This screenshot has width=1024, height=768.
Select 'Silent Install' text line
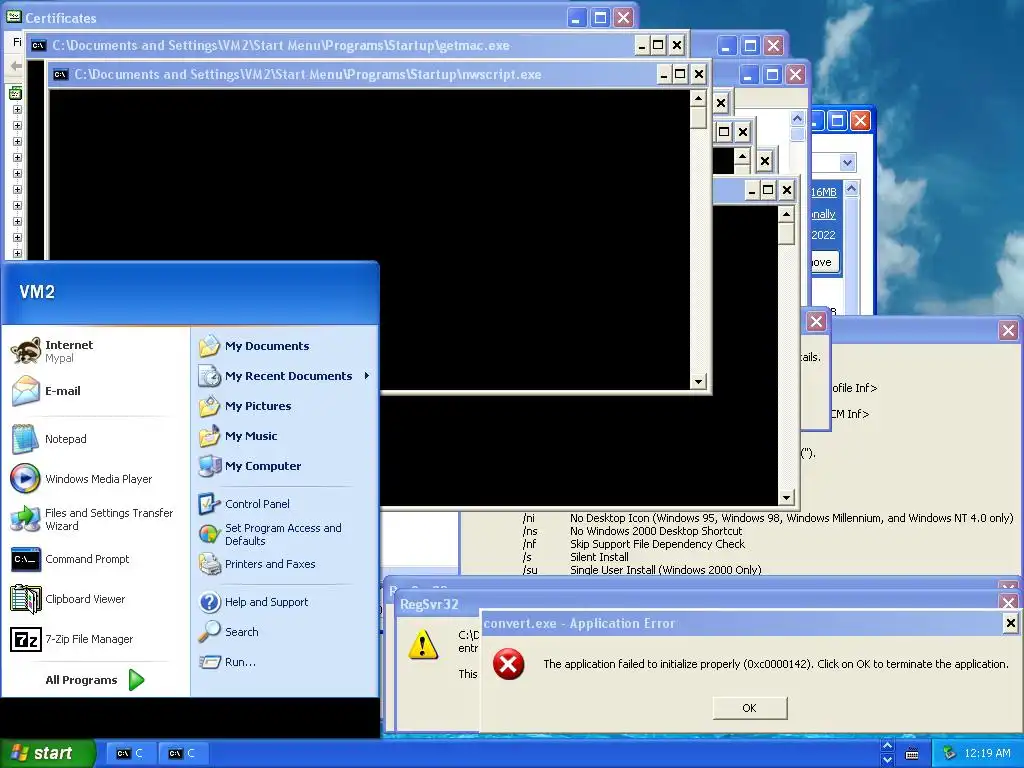(x=599, y=557)
